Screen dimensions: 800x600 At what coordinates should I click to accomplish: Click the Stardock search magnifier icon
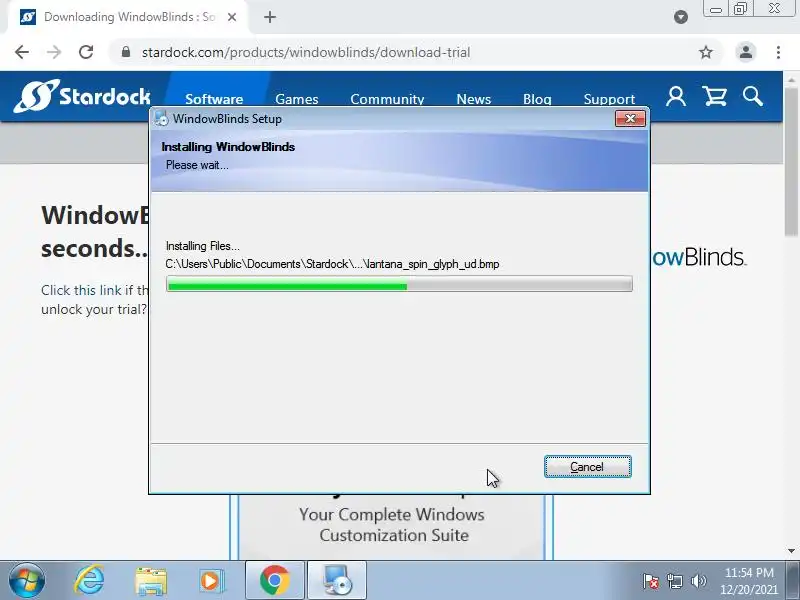(753, 96)
